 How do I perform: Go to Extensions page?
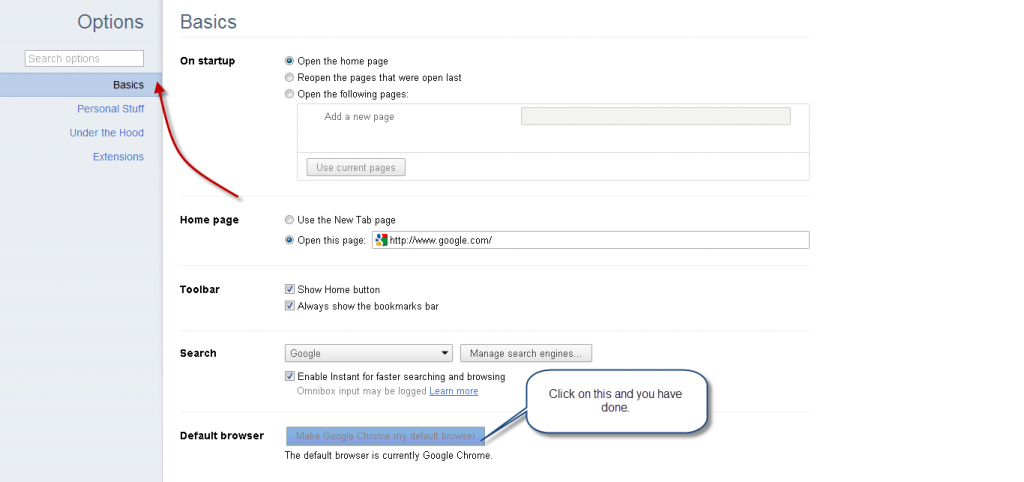tap(118, 157)
